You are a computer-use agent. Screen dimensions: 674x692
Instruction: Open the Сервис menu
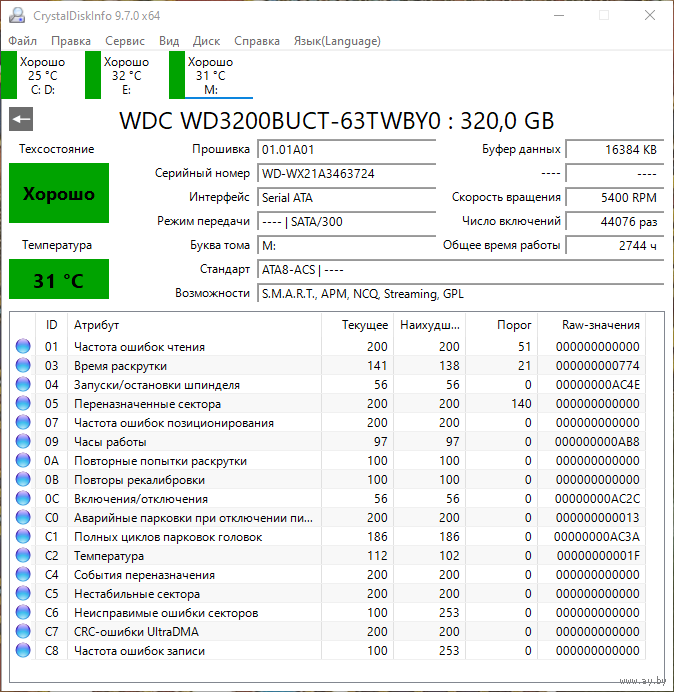pos(124,41)
